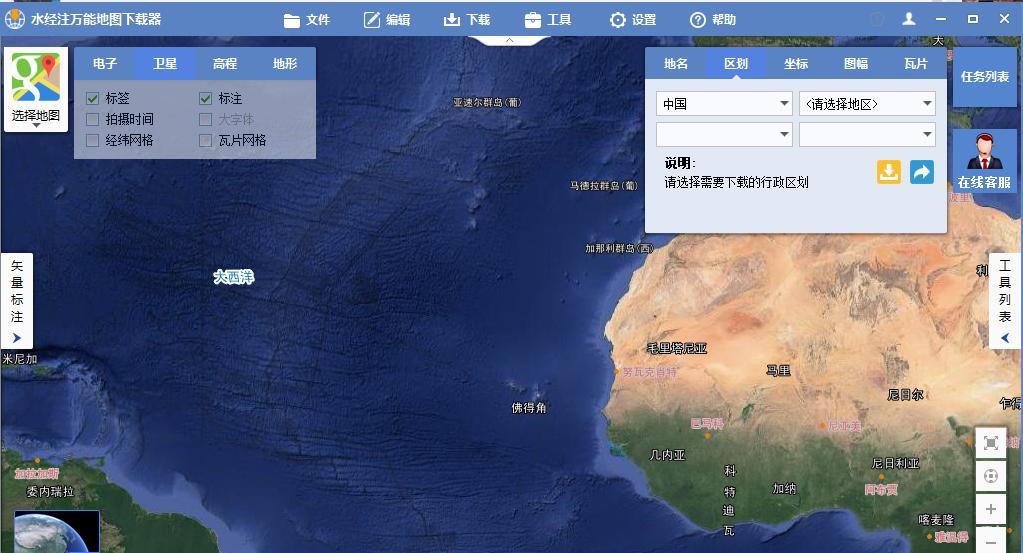Open the 任务列表 task list
Image resolution: width=1023 pixels, height=553 pixels.
click(985, 77)
